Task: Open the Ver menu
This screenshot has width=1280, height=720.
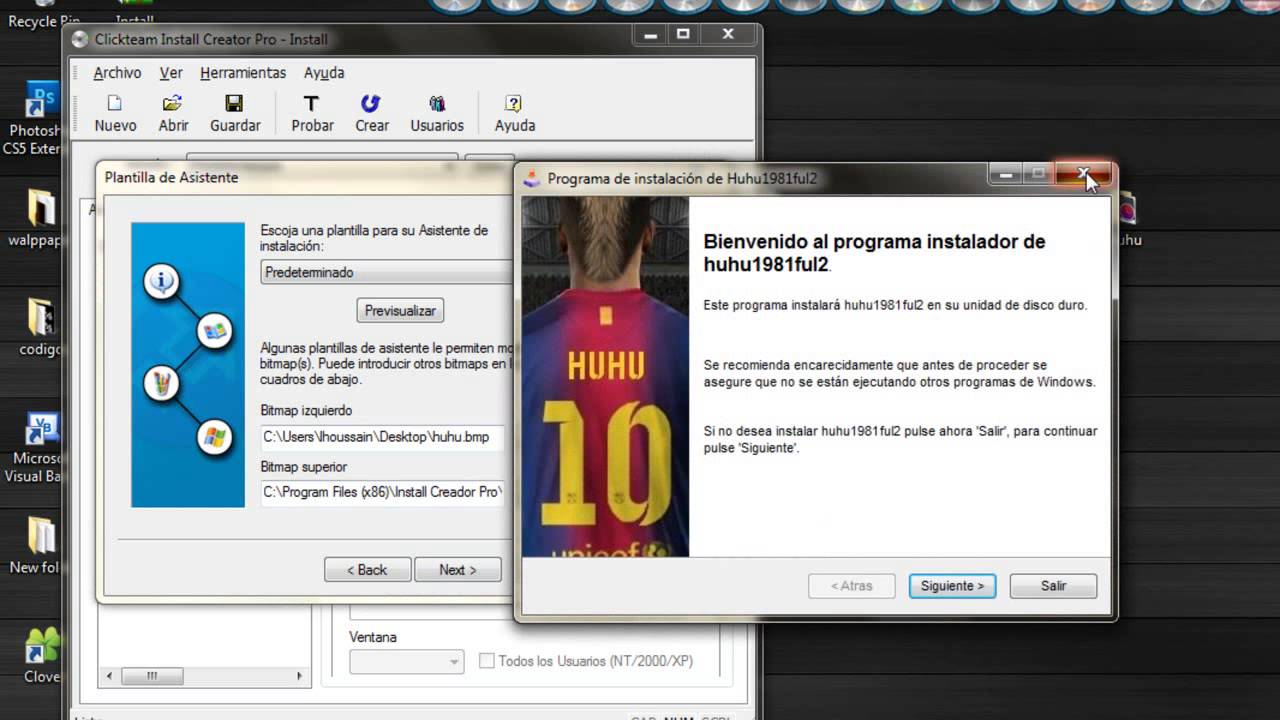Action: (171, 73)
